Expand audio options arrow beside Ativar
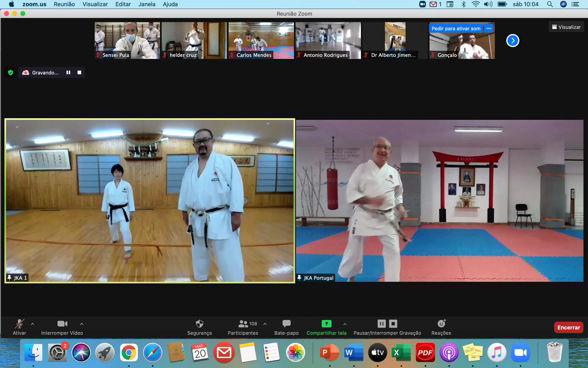 click(33, 324)
